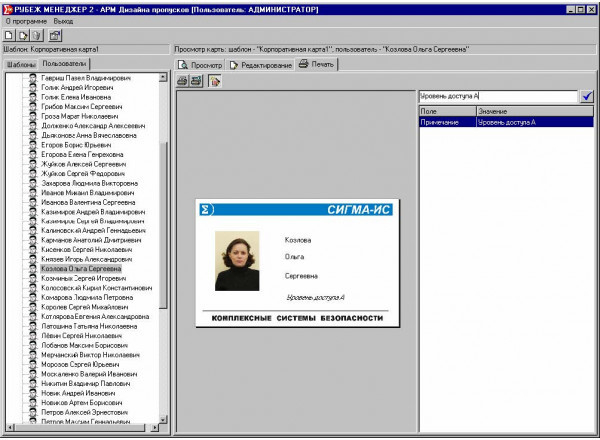
Task: Click the new template icon in toolbar
Action: (x=8, y=34)
